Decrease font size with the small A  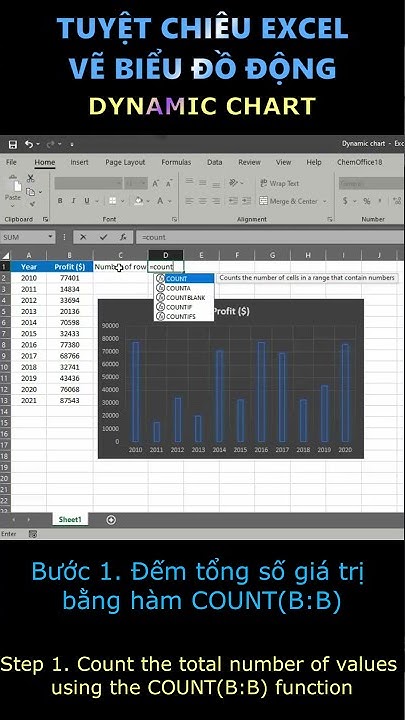click(169, 183)
